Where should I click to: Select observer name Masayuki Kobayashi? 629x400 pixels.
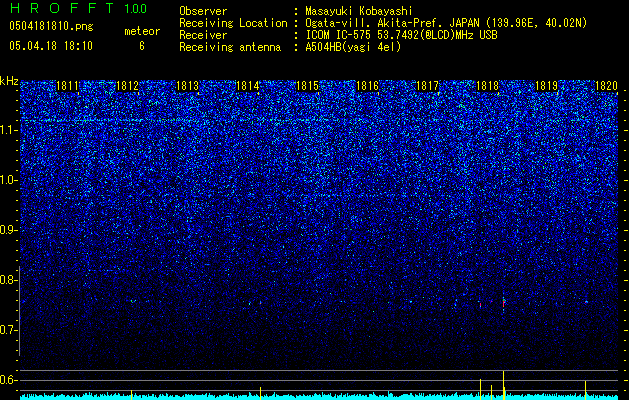pyautogui.click(x=359, y=11)
